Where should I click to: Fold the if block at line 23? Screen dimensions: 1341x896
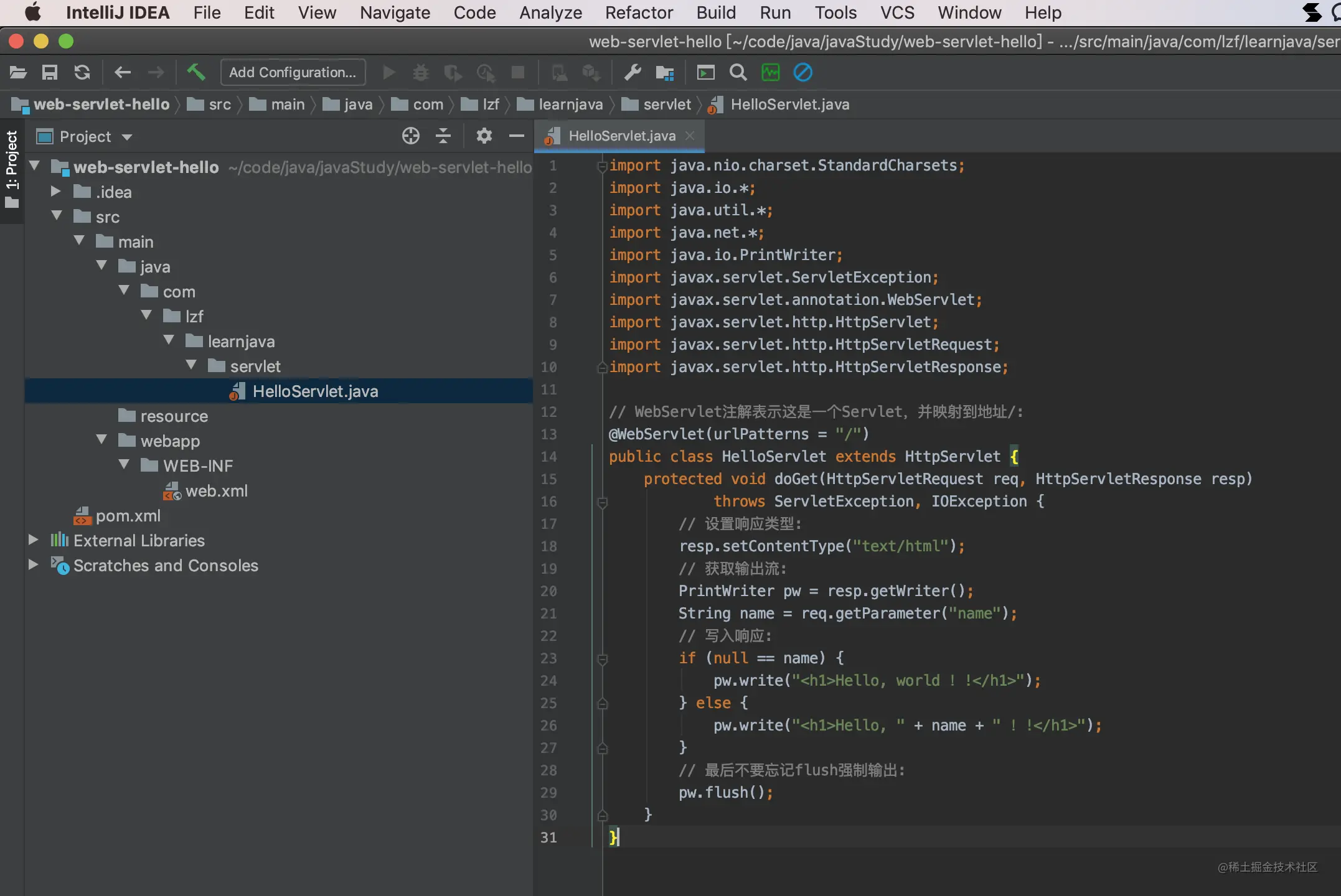[x=602, y=659]
